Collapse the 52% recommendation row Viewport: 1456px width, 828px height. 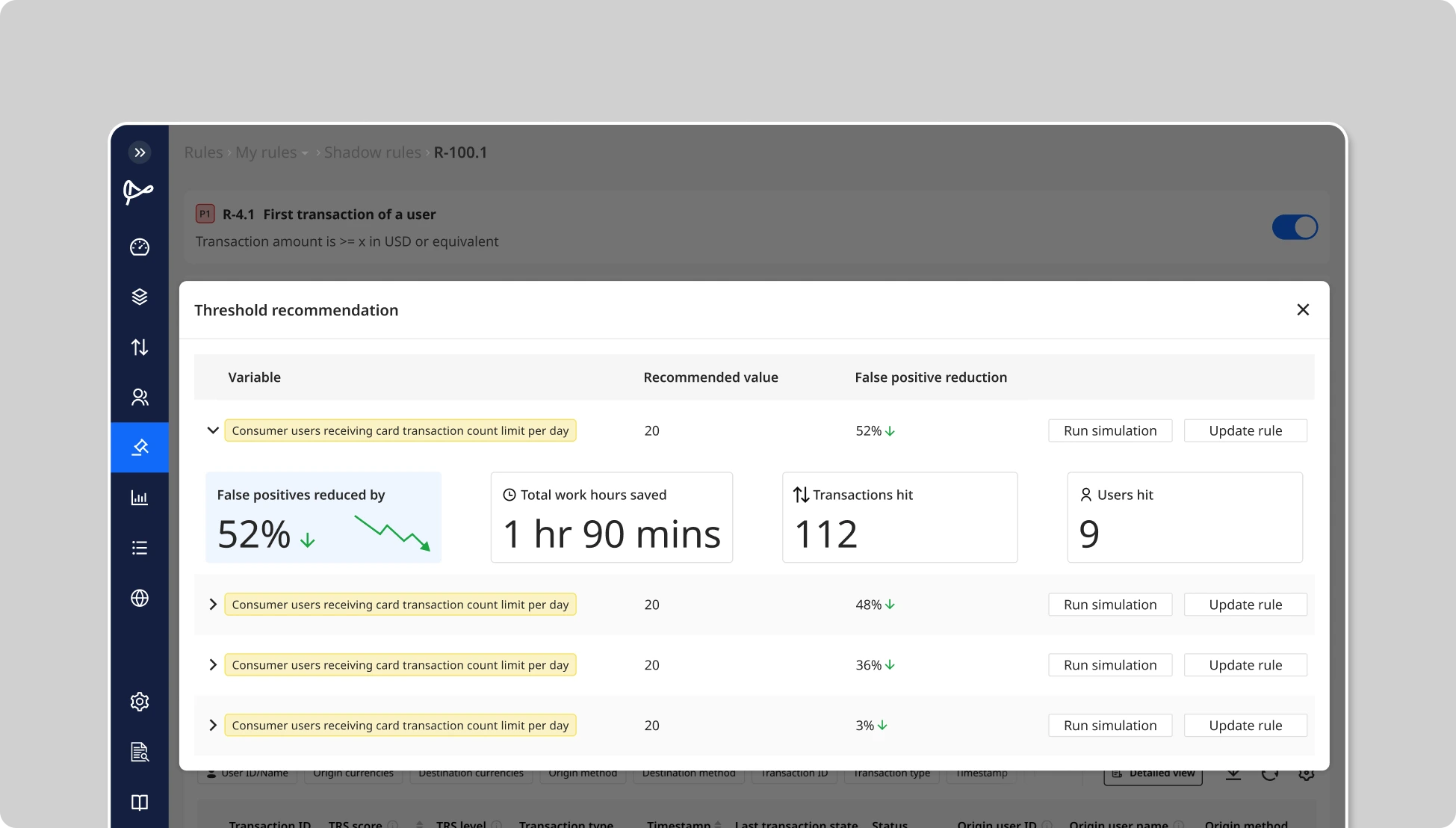[x=213, y=430]
